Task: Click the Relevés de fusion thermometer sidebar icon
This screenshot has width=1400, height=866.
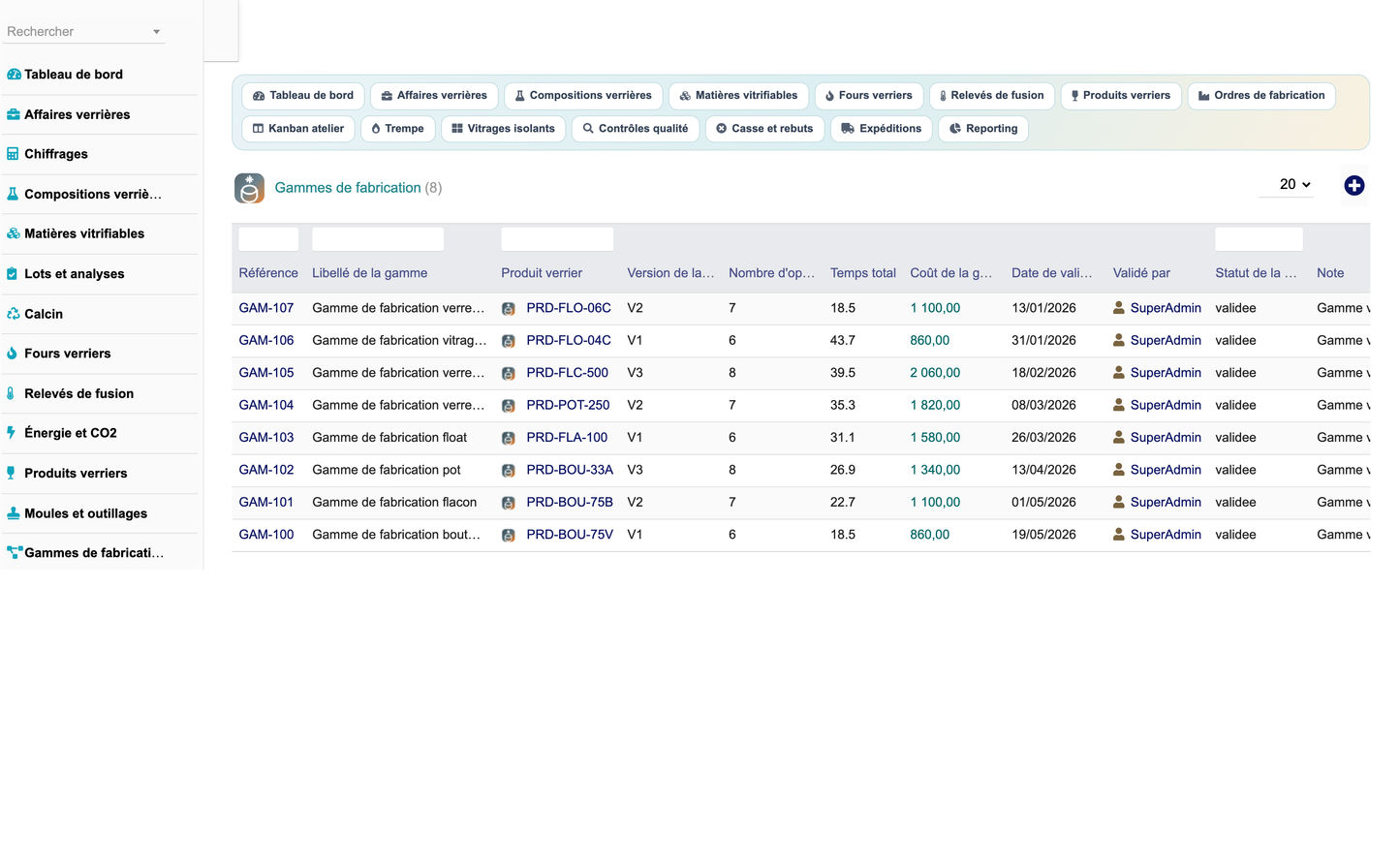Action: (x=11, y=393)
